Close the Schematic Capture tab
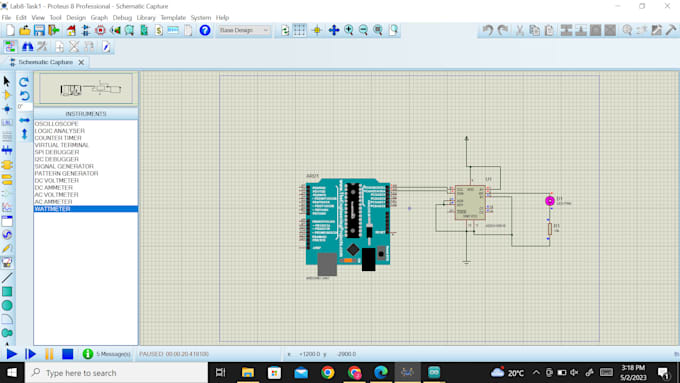Image resolution: width=680 pixels, height=383 pixels. (x=81, y=62)
